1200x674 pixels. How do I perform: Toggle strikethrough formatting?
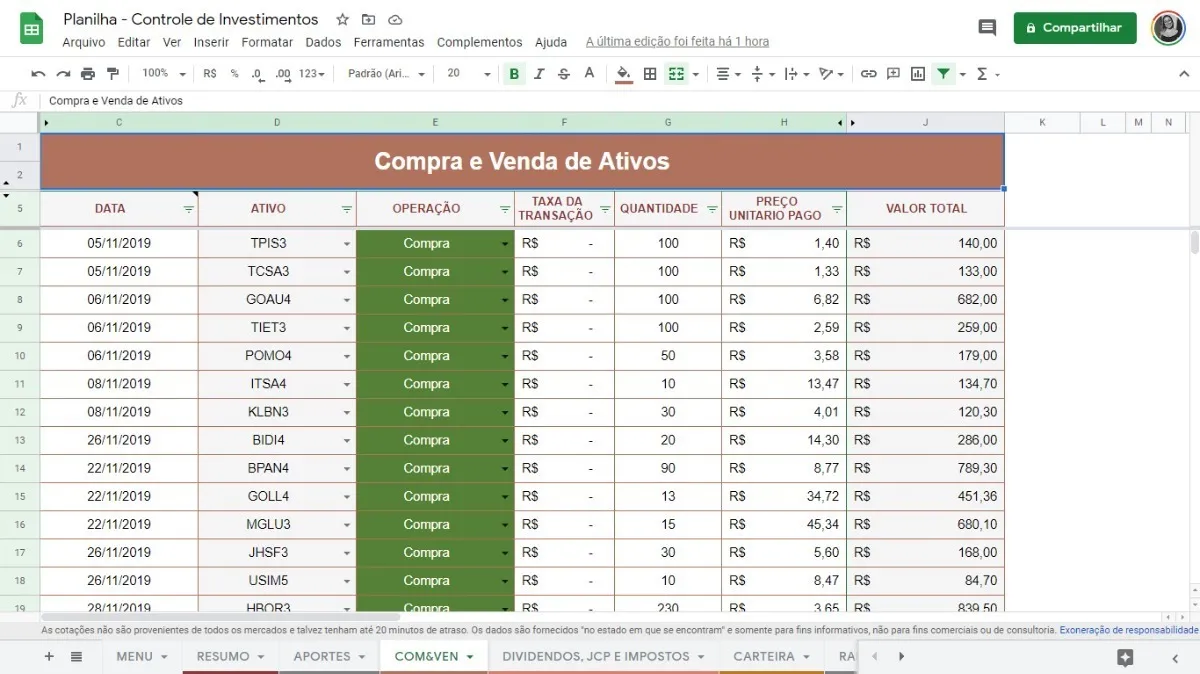click(564, 74)
